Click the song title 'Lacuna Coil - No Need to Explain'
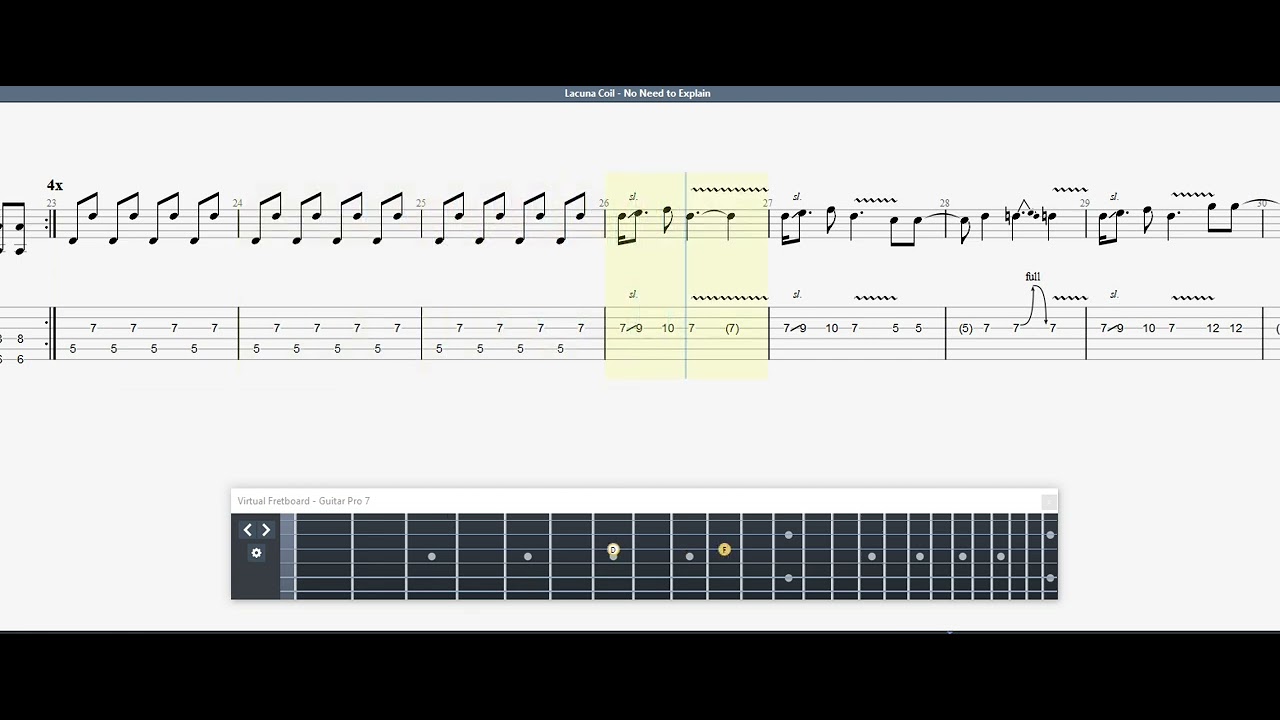 637,93
